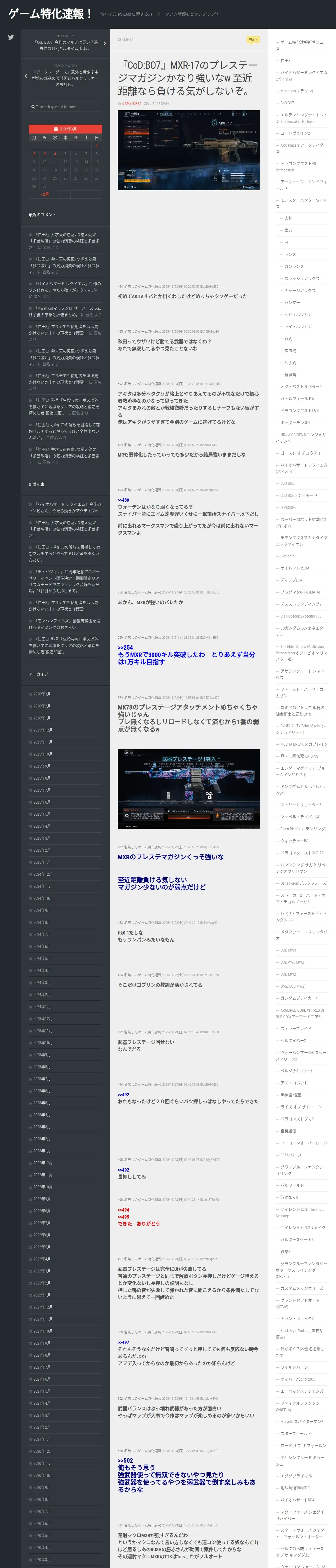This screenshot has width=336, height=1568.
Task: Open the Twitter bird icon link
Action: pyautogui.click(x=10, y=37)
